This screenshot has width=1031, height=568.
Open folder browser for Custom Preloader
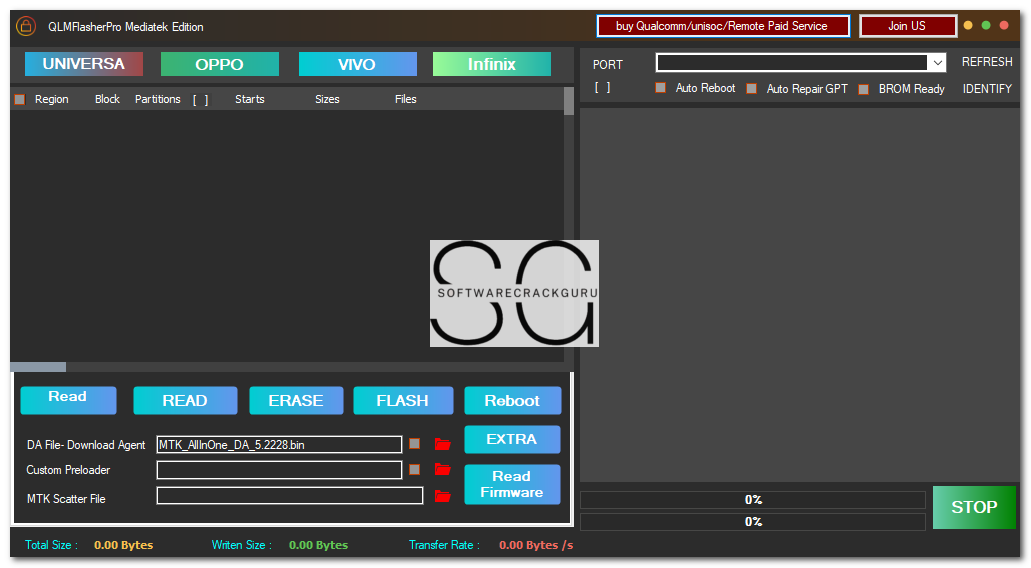443,469
